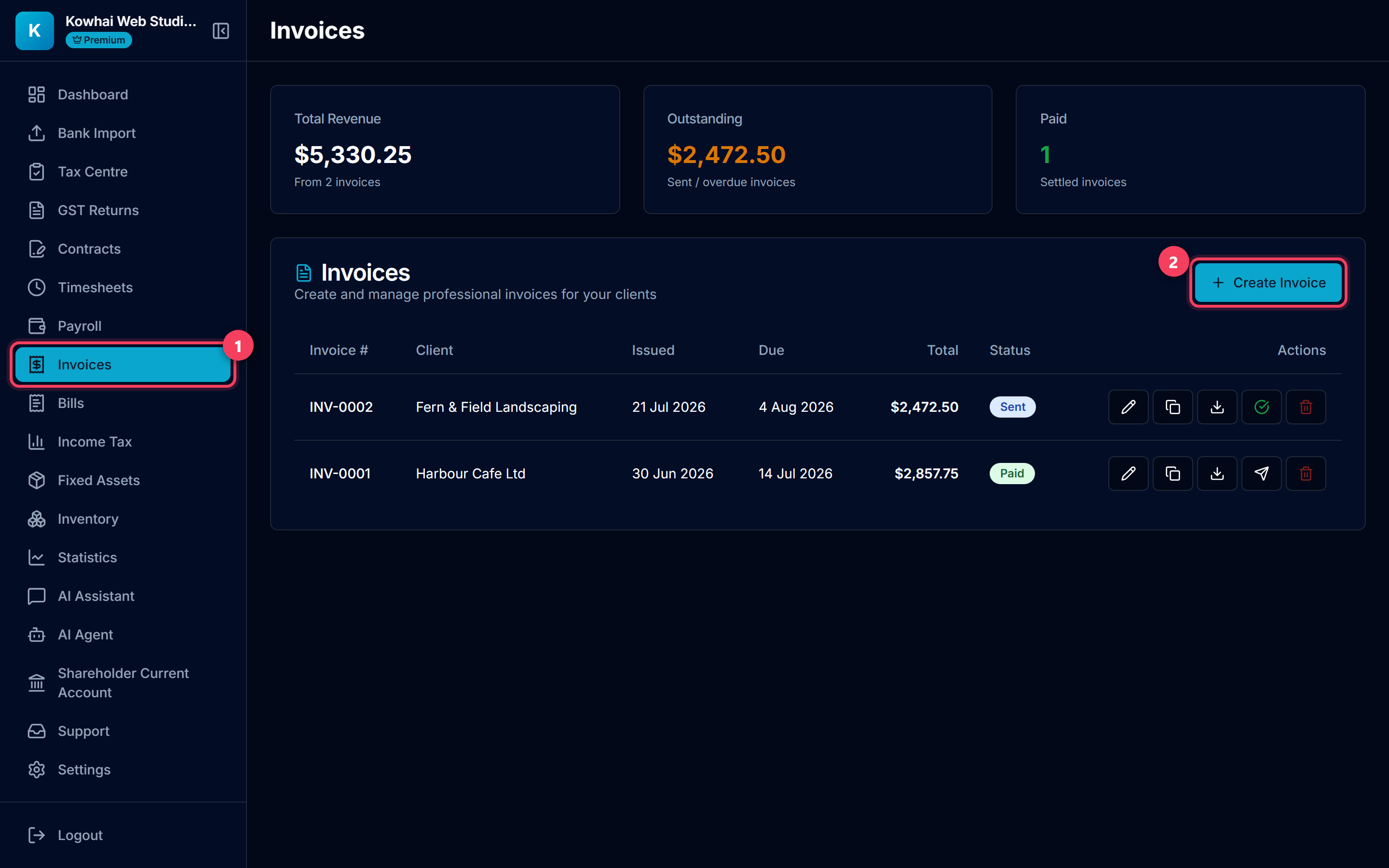Mark INV-0002 as paid checkmark icon
The image size is (1389, 868).
pos(1261,407)
